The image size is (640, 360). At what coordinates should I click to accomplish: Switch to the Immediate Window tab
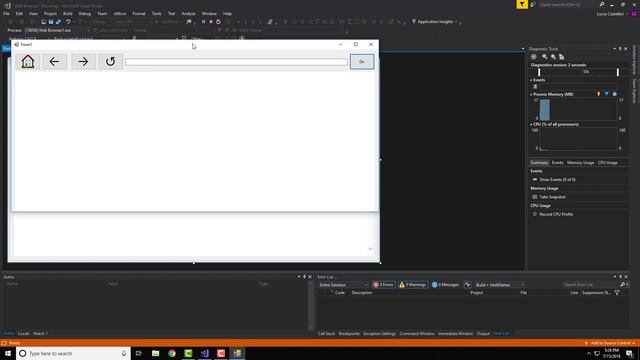click(455, 333)
